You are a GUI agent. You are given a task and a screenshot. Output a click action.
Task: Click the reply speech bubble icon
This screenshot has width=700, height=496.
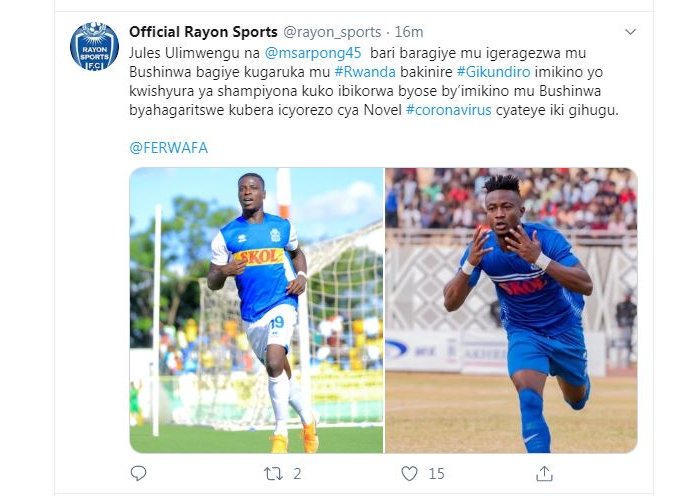click(x=138, y=473)
